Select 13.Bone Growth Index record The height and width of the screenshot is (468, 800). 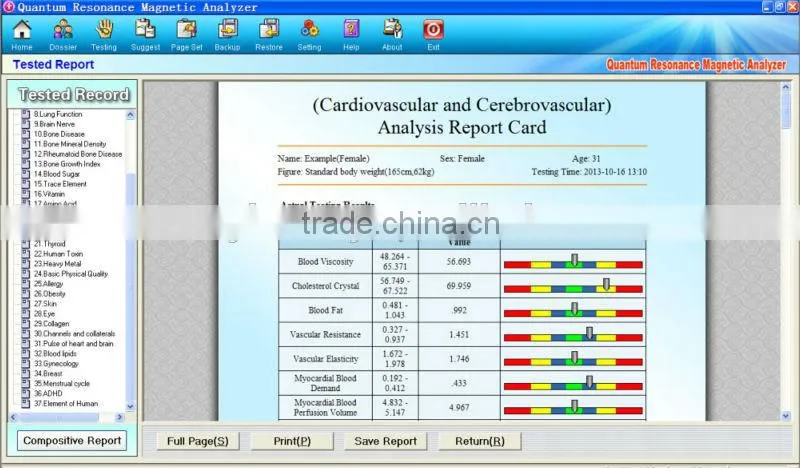[67, 164]
